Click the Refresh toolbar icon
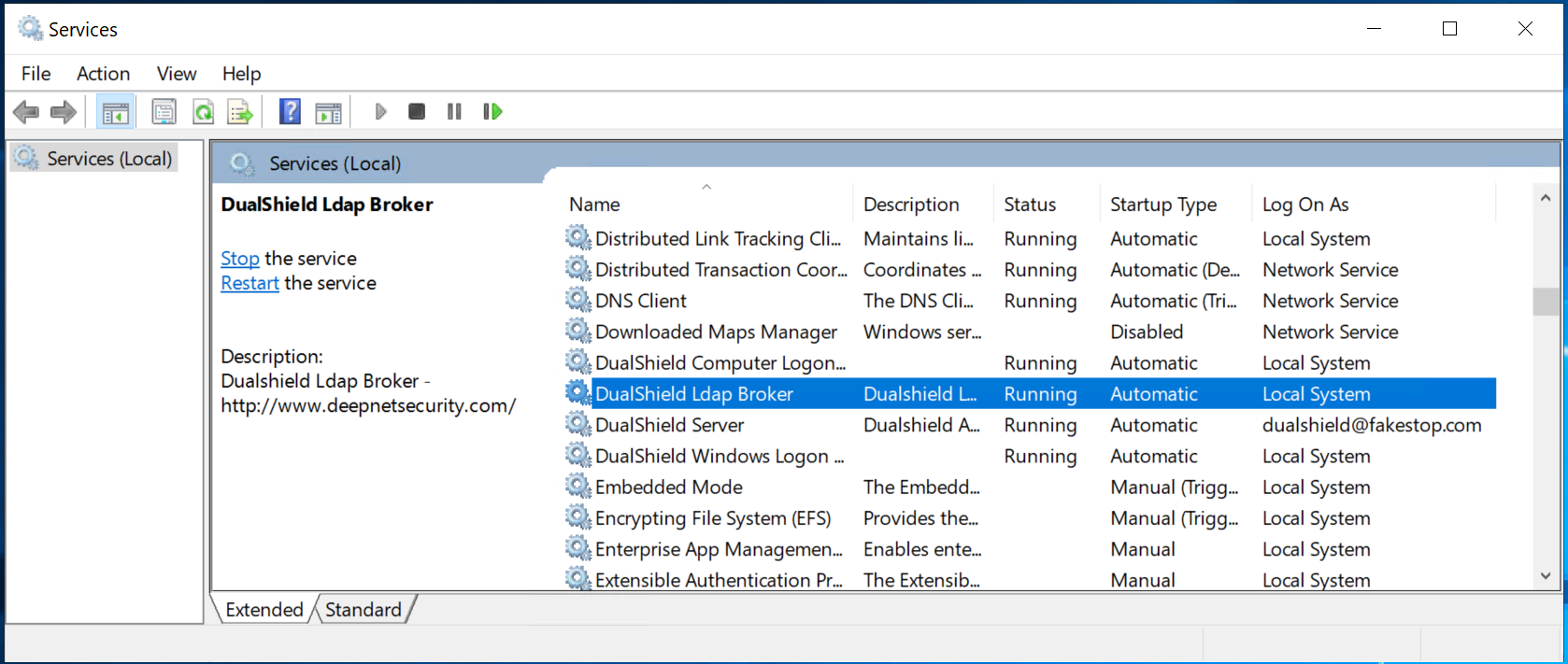Image resolution: width=1568 pixels, height=664 pixels. [203, 112]
